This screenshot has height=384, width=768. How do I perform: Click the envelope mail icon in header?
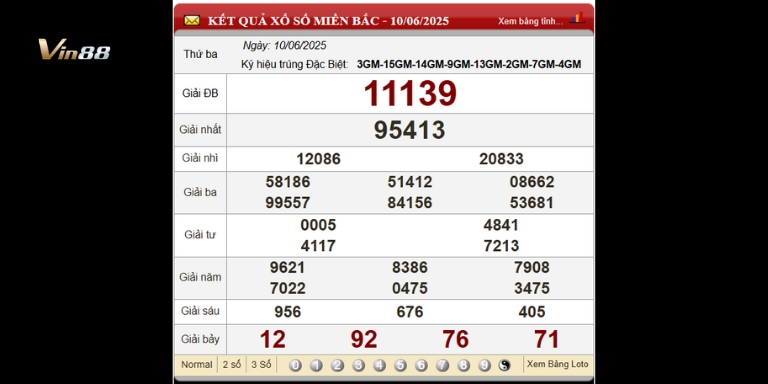coord(192,21)
